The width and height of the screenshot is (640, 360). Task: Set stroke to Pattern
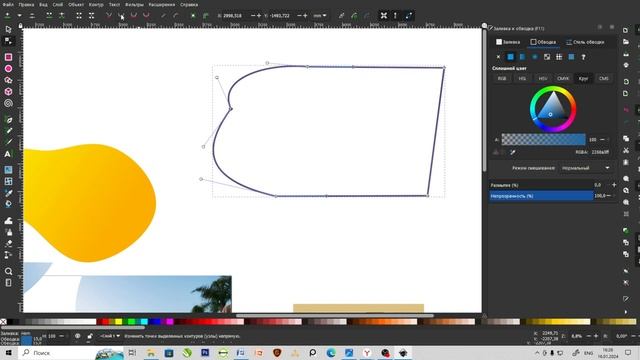pyautogui.click(x=559, y=57)
